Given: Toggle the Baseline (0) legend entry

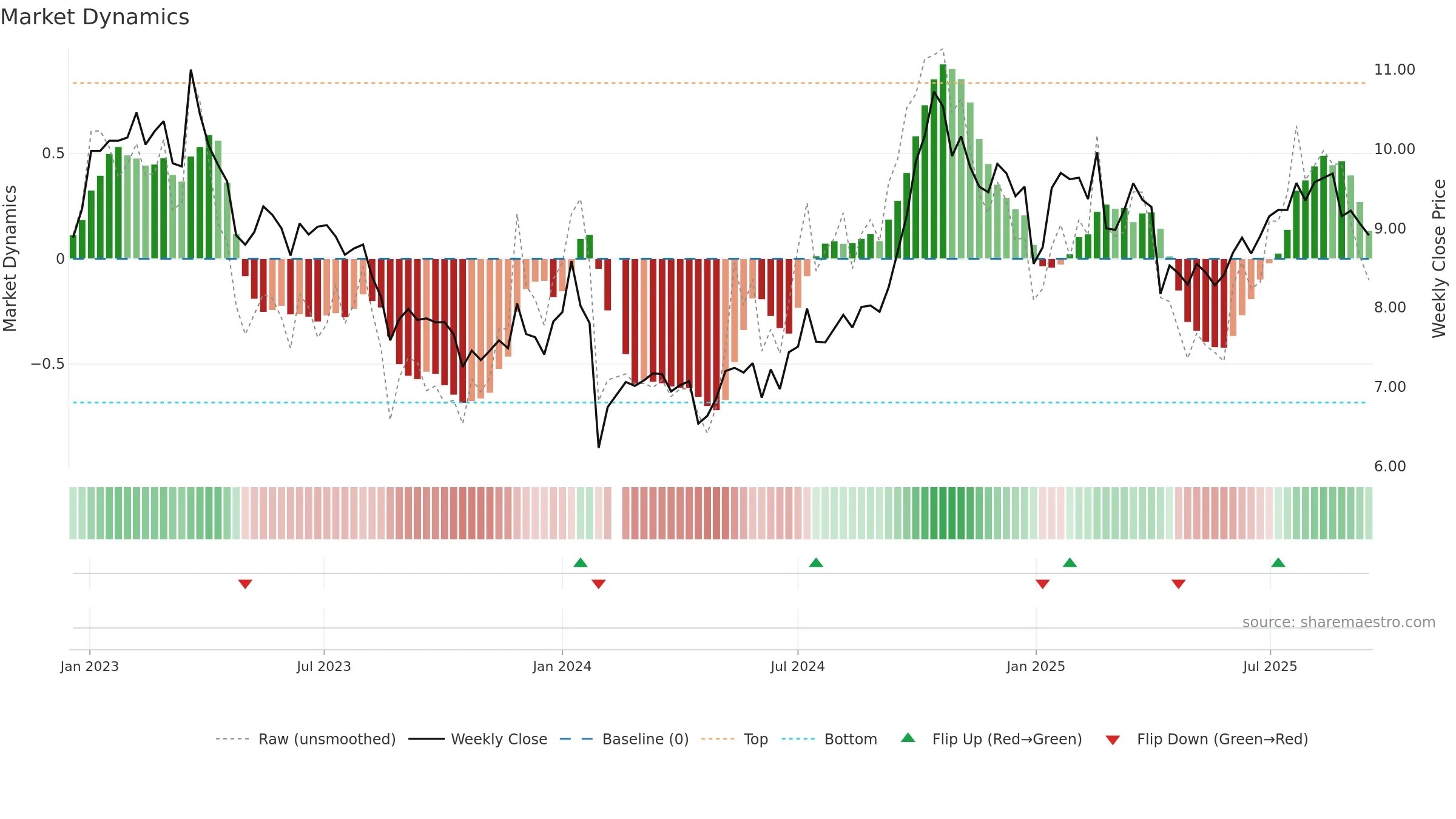Looking at the screenshot, I should tap(624, 739).
